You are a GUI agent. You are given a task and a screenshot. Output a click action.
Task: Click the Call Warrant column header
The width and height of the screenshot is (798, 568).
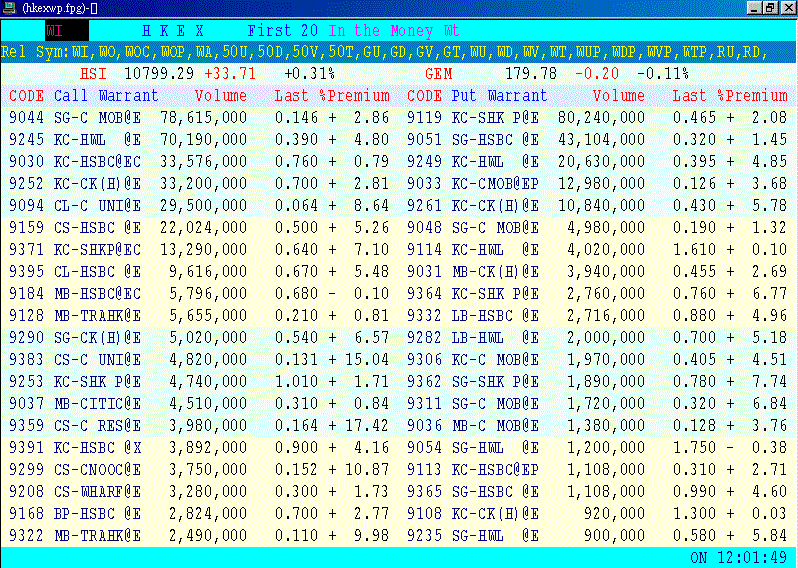point(106,96)
